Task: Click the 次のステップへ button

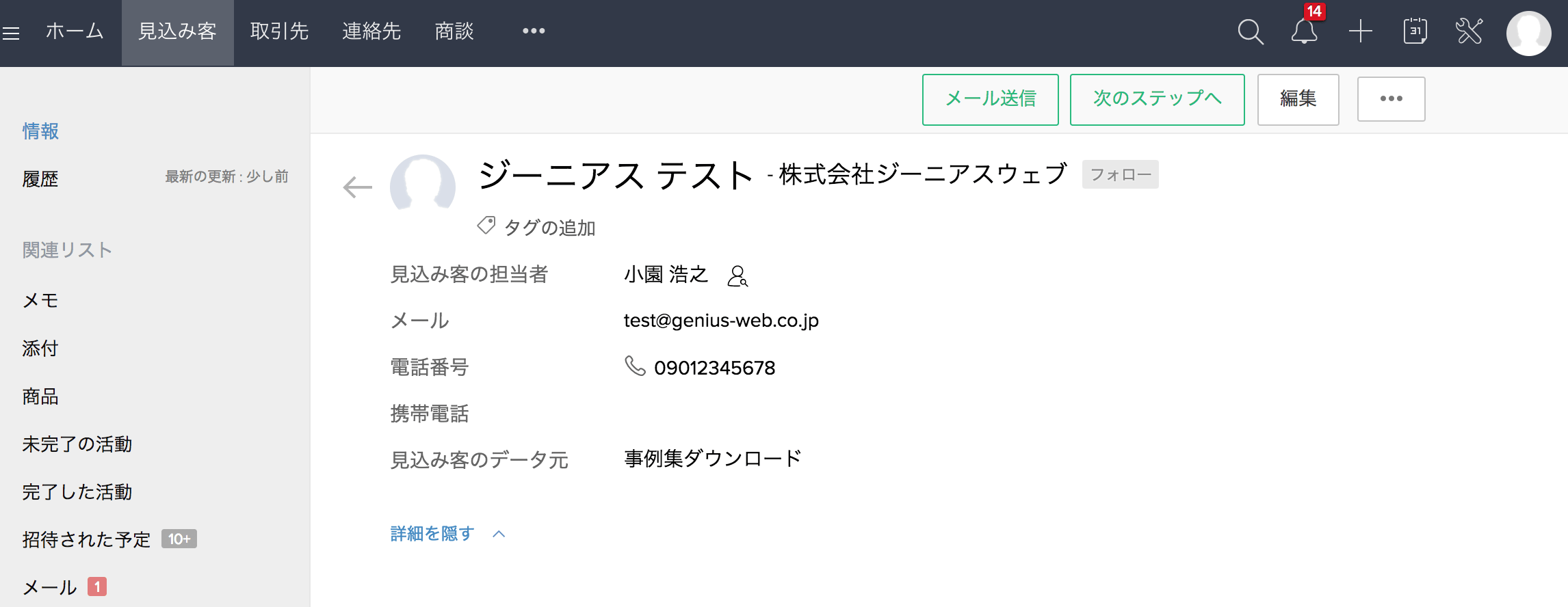Action: (x=1157, y=99)
